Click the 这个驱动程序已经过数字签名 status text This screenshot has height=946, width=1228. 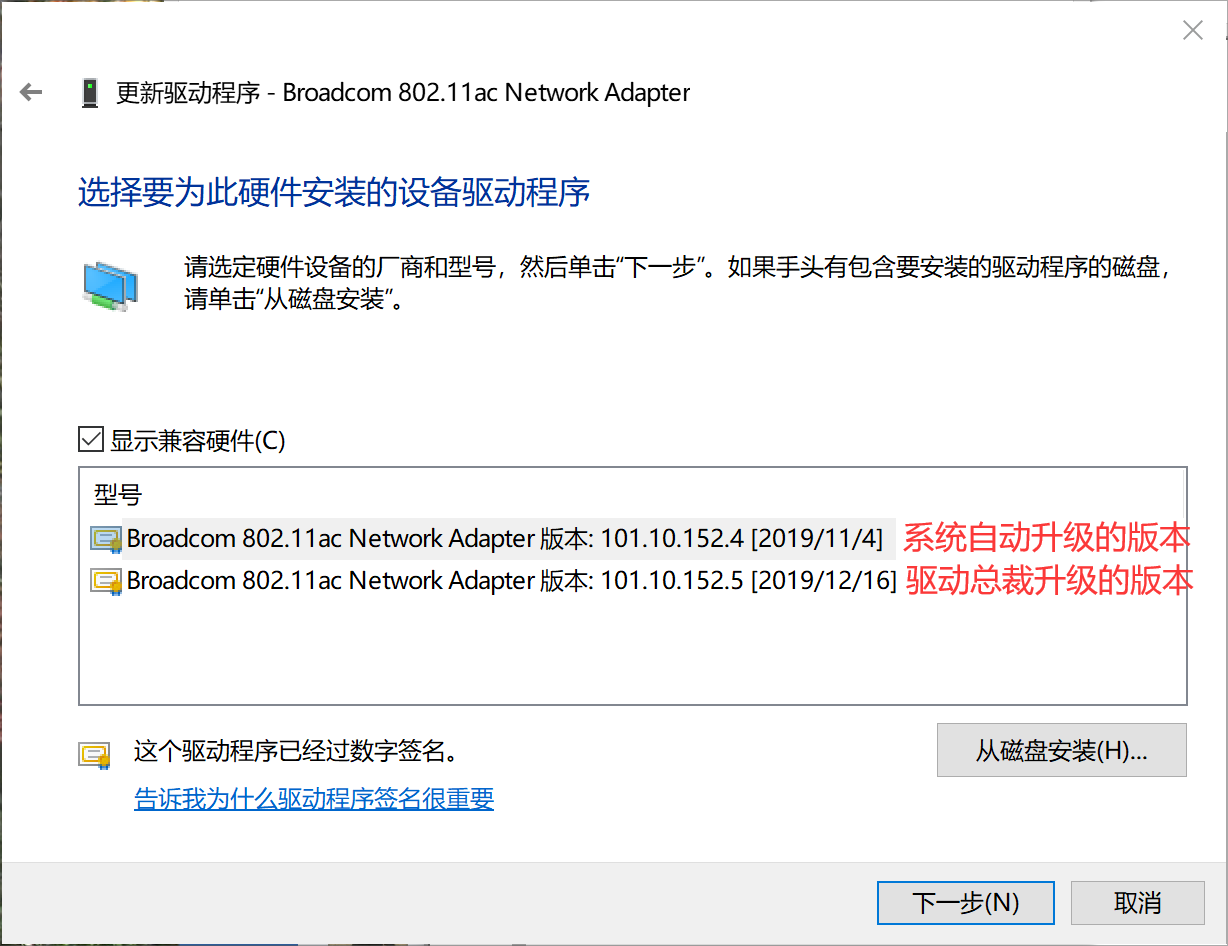(x=296, y=752)
